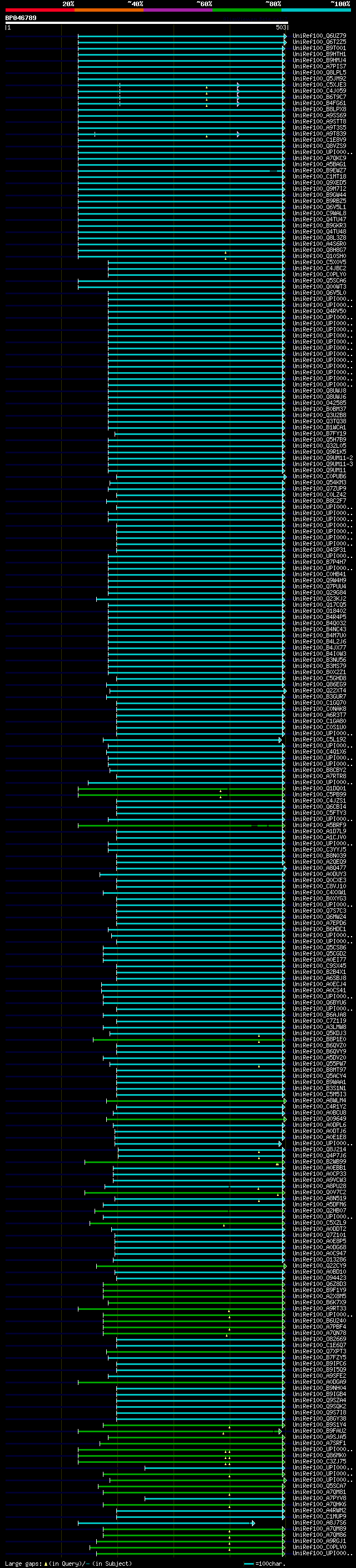The image size is (356, 1568).
Task: Select the UniRef100_Q9UM11-3 label
Action: point(323,464)
